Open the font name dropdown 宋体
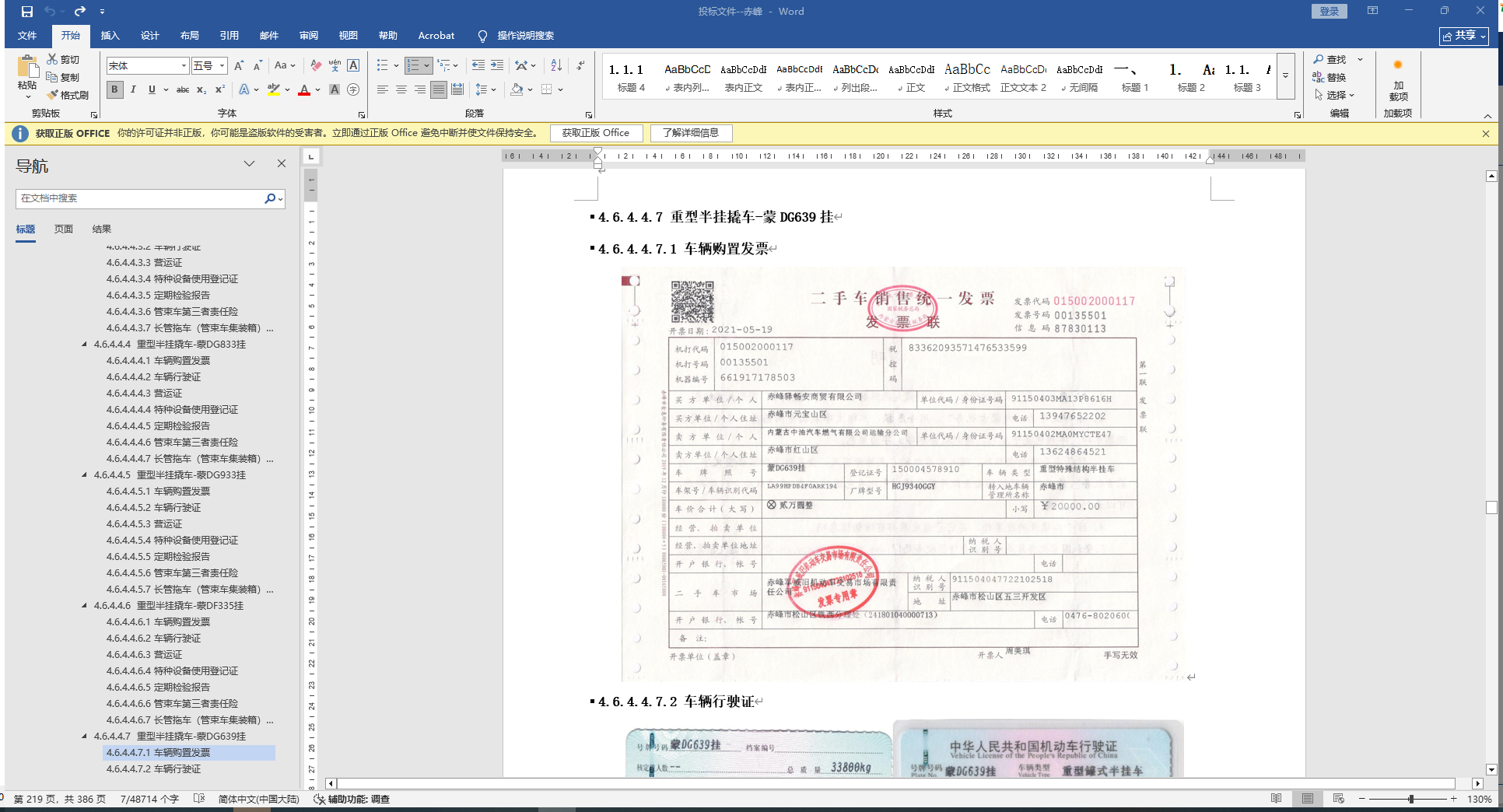The height and width of the screenshot is (812, 1503). click(184, 66)
